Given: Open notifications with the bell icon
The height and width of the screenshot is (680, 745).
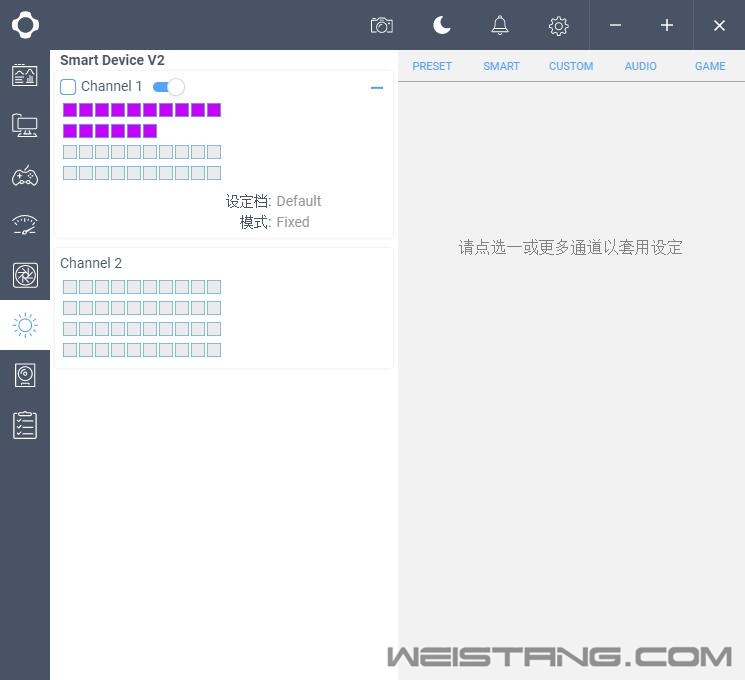Looking at the screenshot, I should coord(500,25).
